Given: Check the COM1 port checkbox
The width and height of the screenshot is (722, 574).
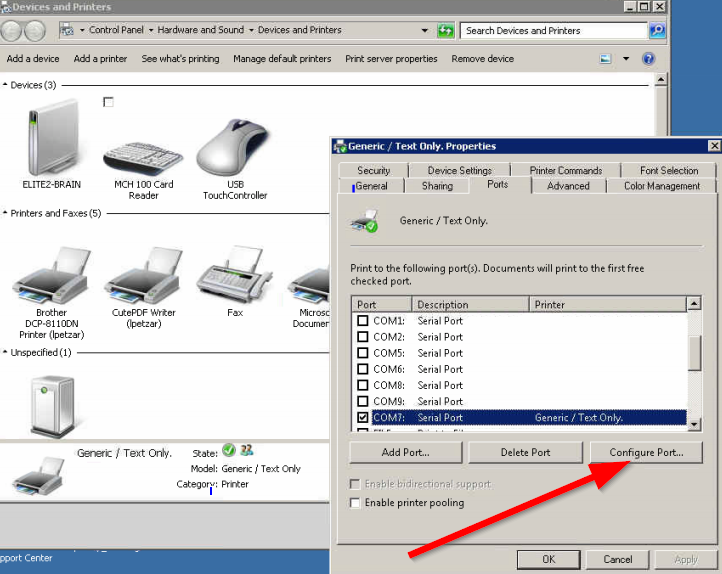Looking at the screenshot, I should (363, 320).
